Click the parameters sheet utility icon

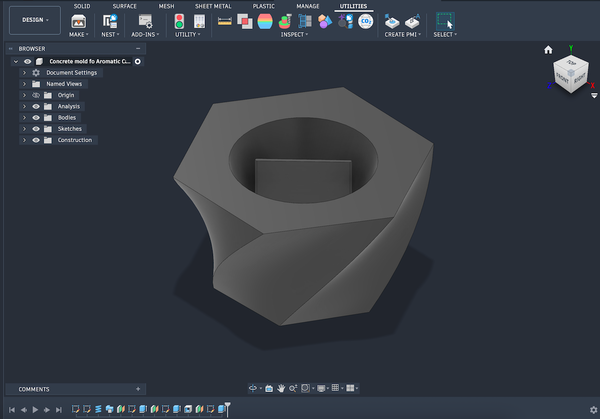[199, 21]
